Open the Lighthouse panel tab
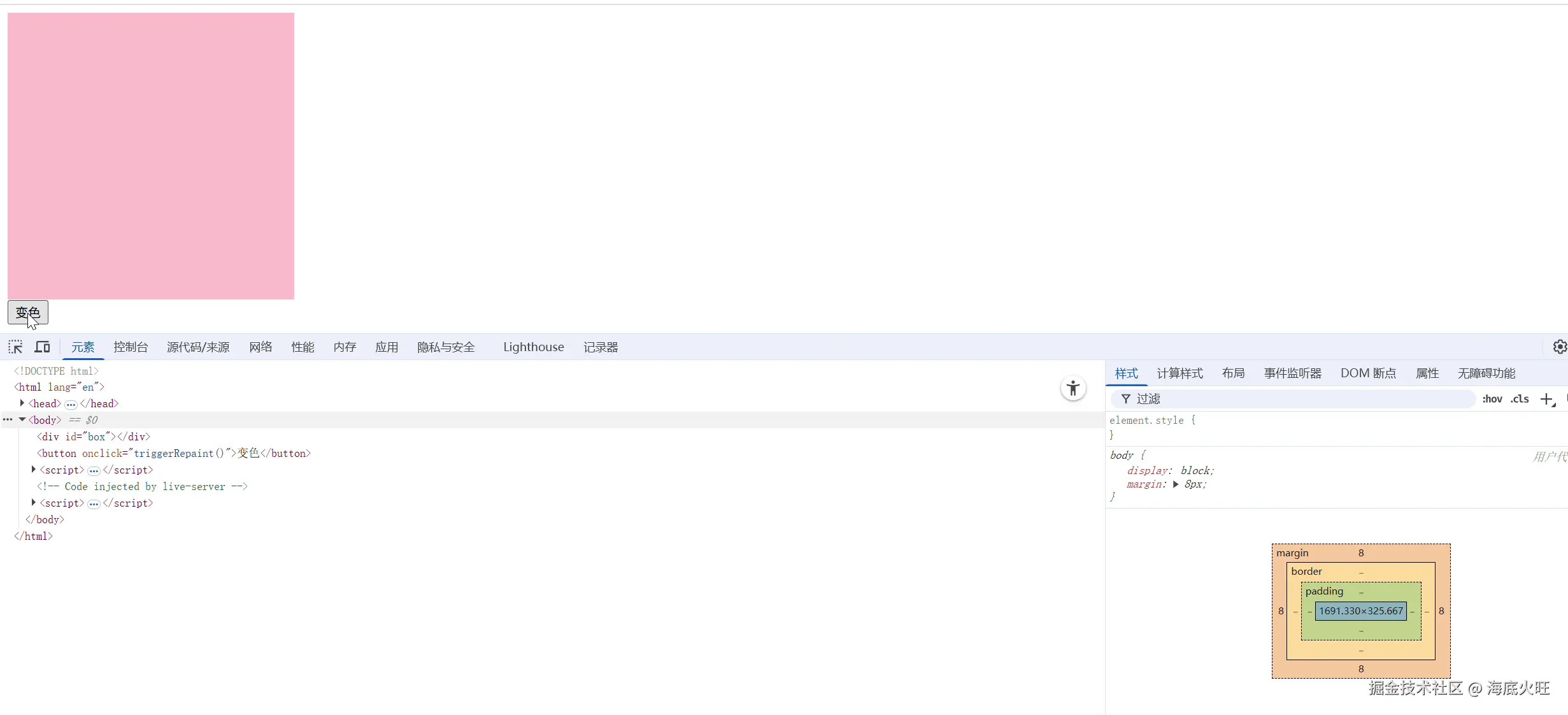Viewport: 1568px width, 715px height. click(533, 347)
